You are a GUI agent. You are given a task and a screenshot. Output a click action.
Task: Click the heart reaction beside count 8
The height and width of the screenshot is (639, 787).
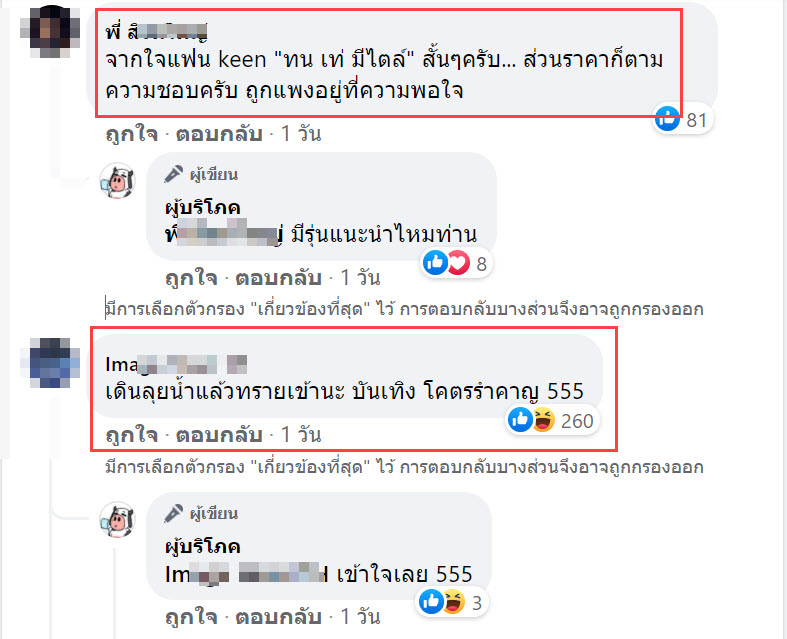[x=459, y=263]
